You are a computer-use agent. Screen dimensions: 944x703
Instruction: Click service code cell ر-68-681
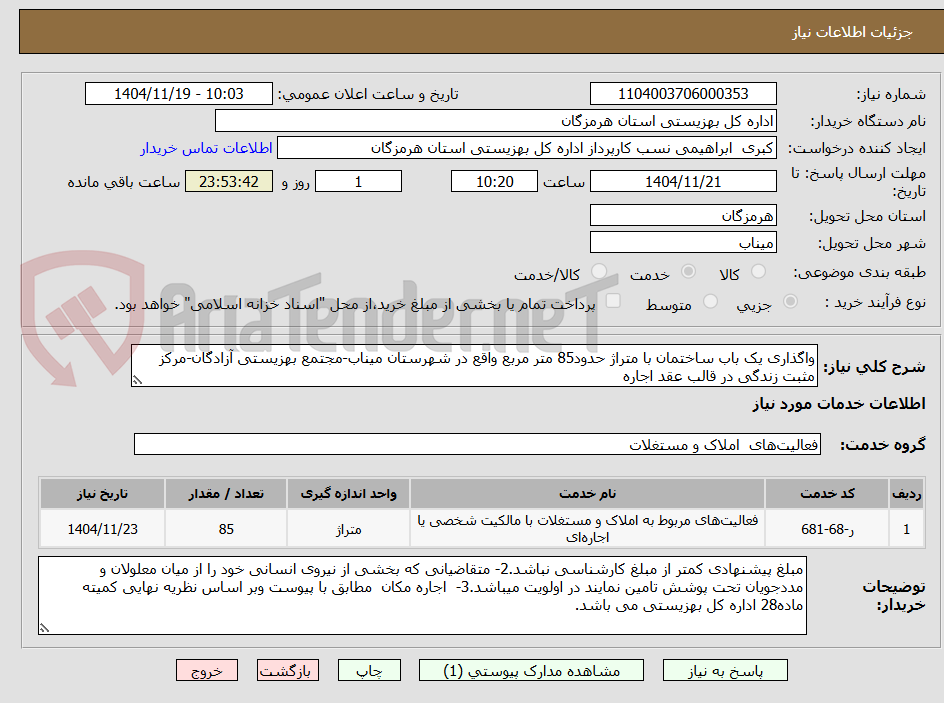point(827,528)
